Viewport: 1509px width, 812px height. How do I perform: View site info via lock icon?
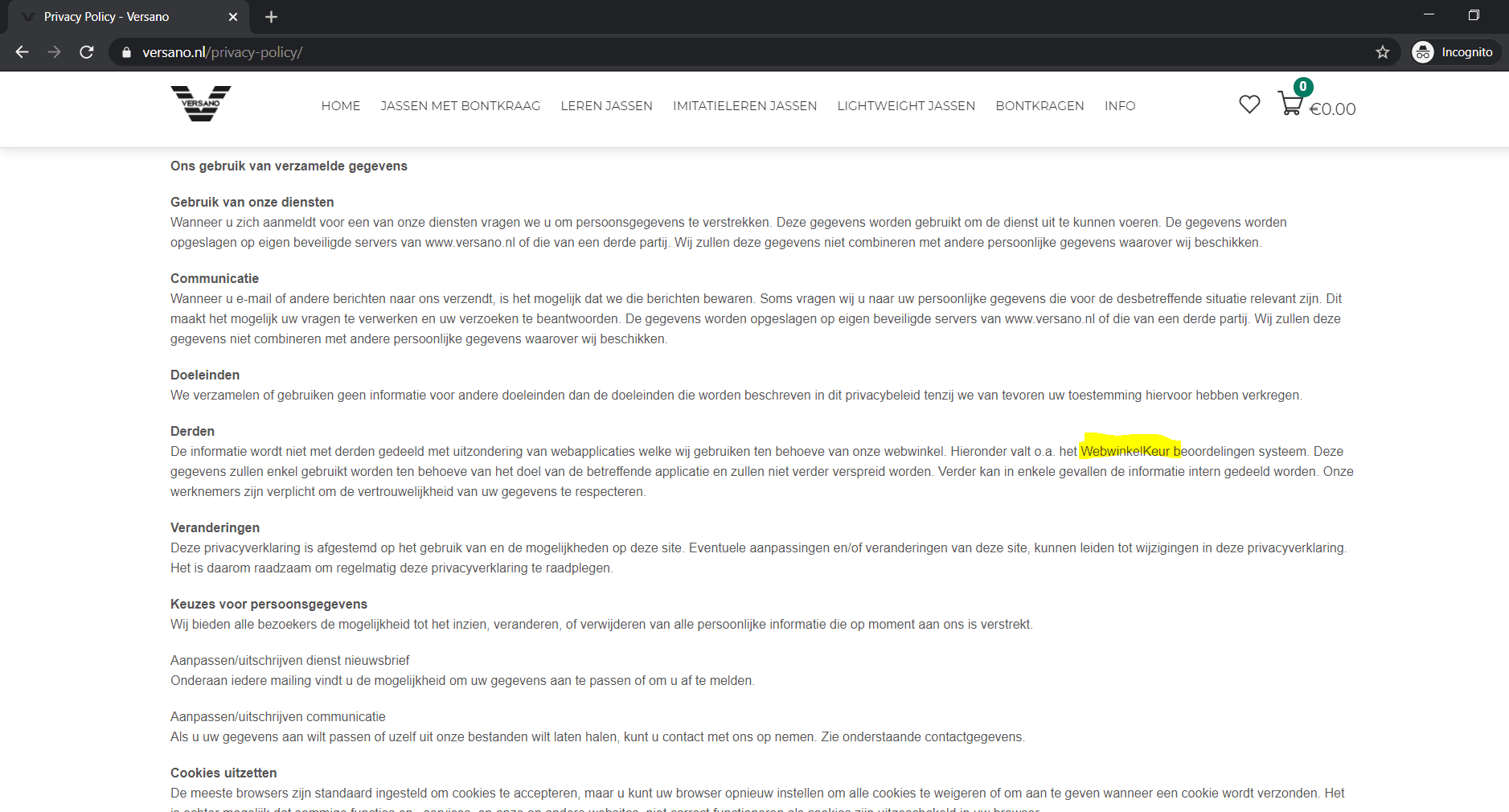click(126, 52)
